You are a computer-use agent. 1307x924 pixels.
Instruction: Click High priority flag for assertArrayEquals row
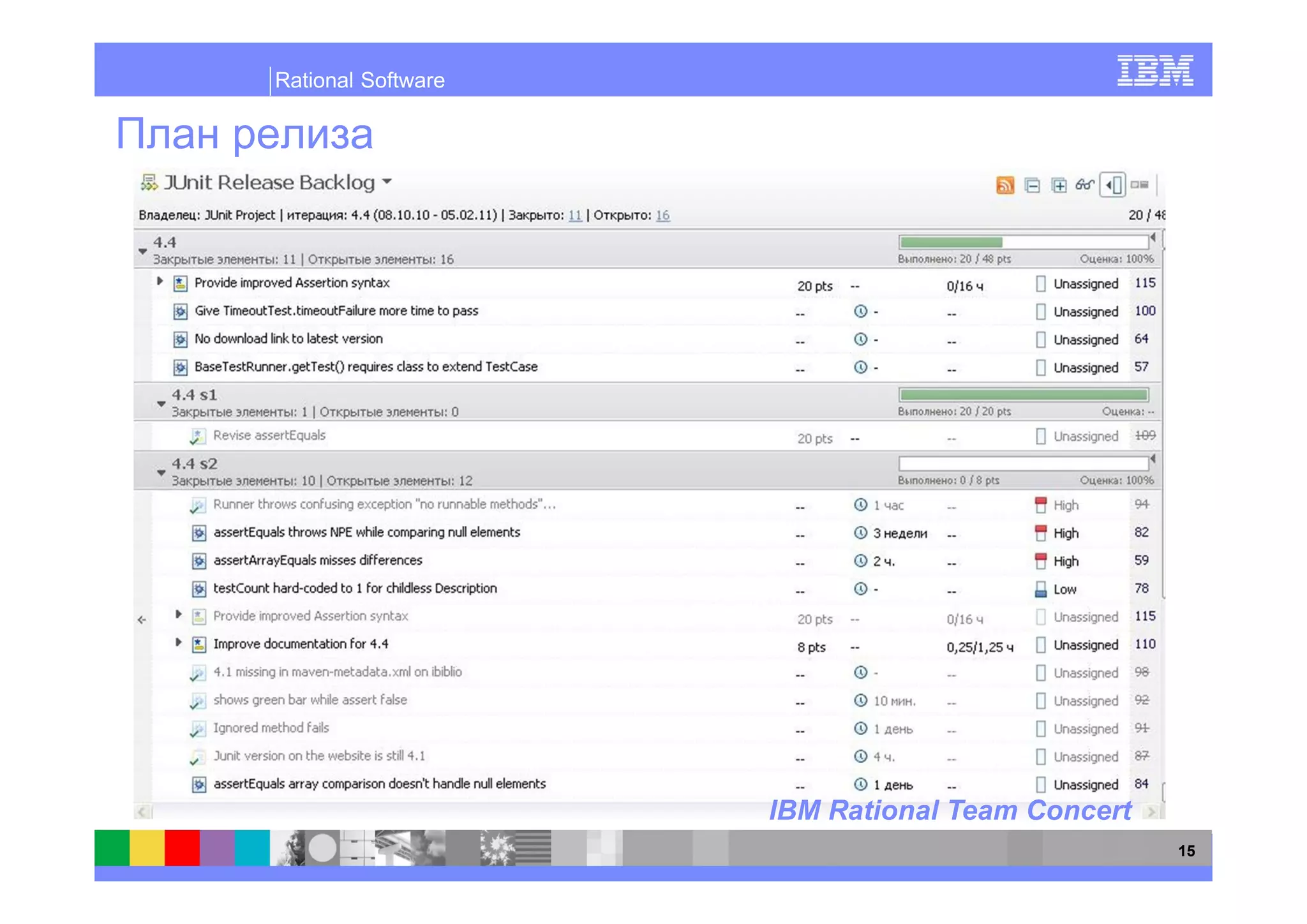coord(1041,561)
